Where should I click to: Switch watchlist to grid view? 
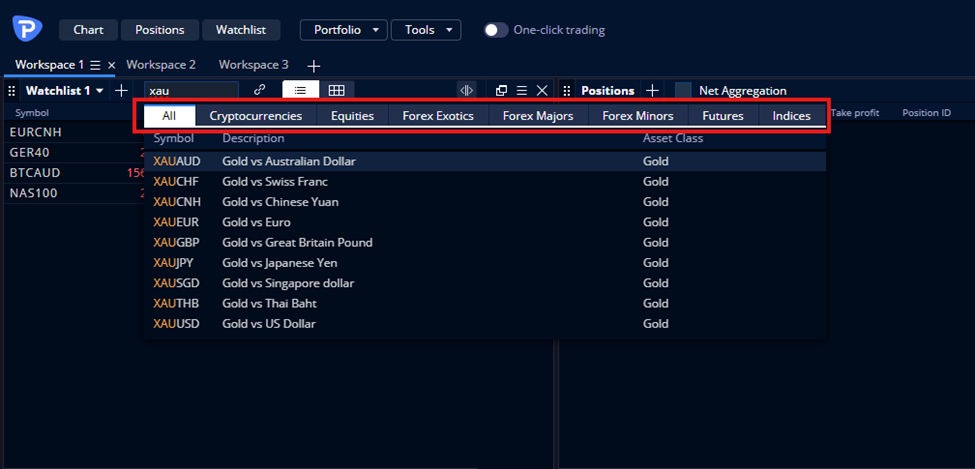337,90
